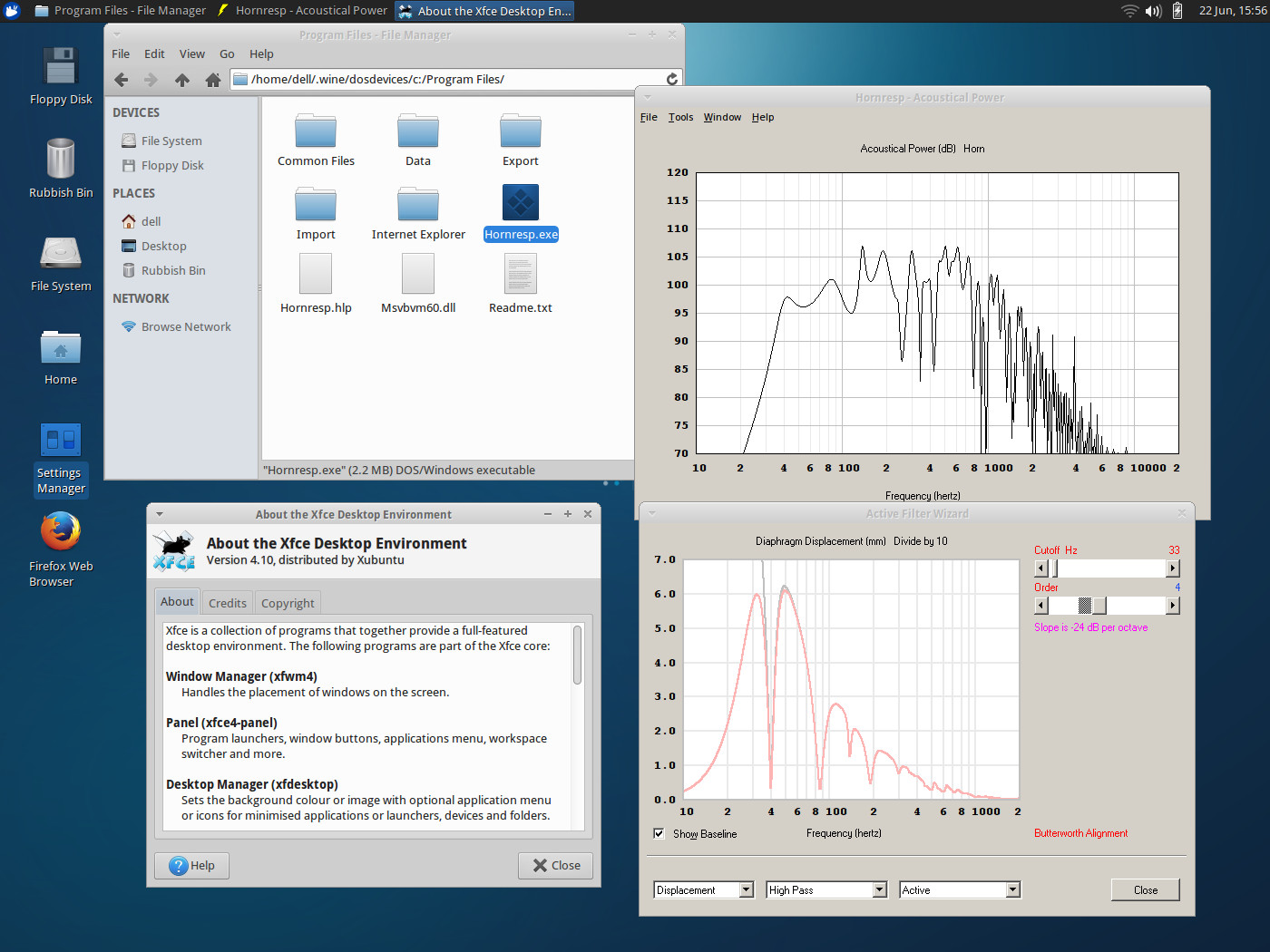Open the Go menu in File Manager
The width and height of the screenshot is (1270, 952).
point(227,53)
